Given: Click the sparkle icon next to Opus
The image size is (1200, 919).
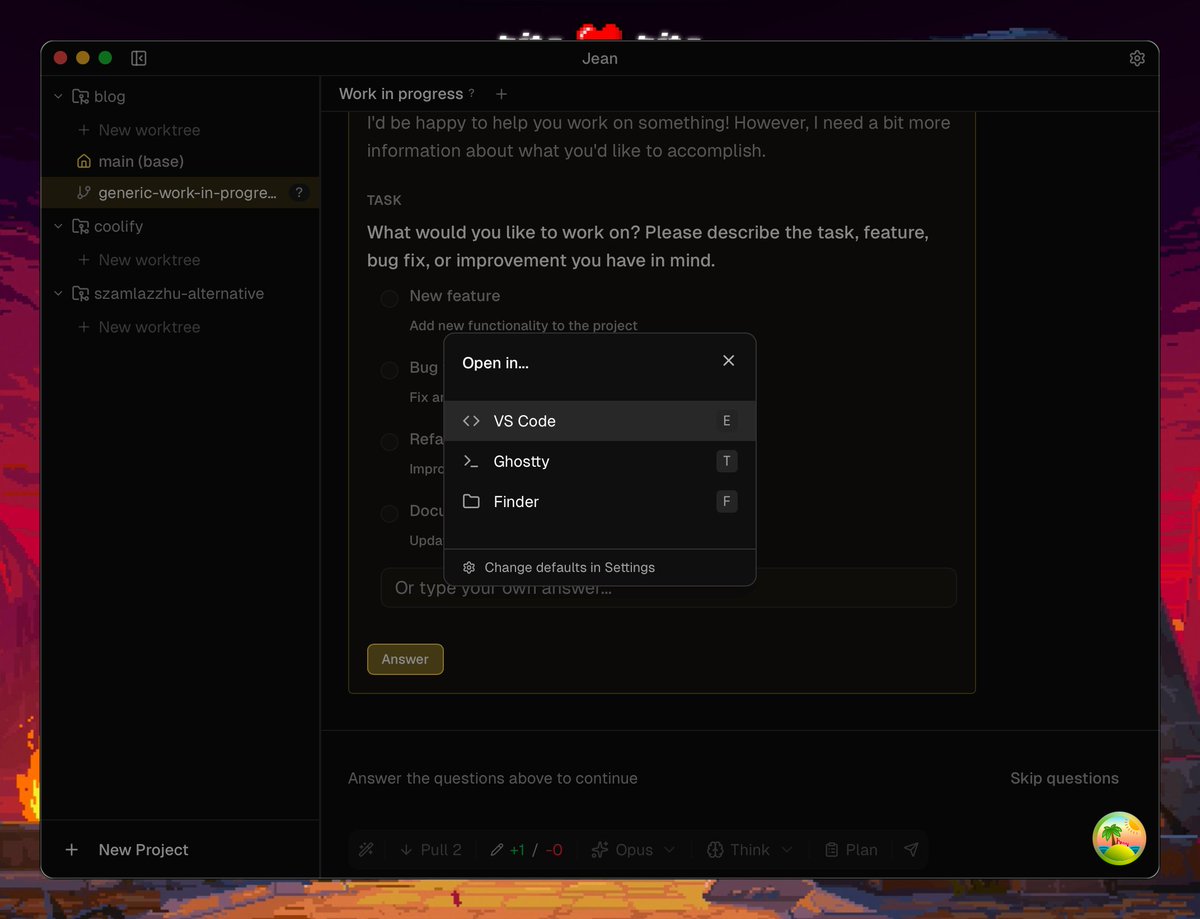Looking at the screenshot, I should click(x=600, y=850).
